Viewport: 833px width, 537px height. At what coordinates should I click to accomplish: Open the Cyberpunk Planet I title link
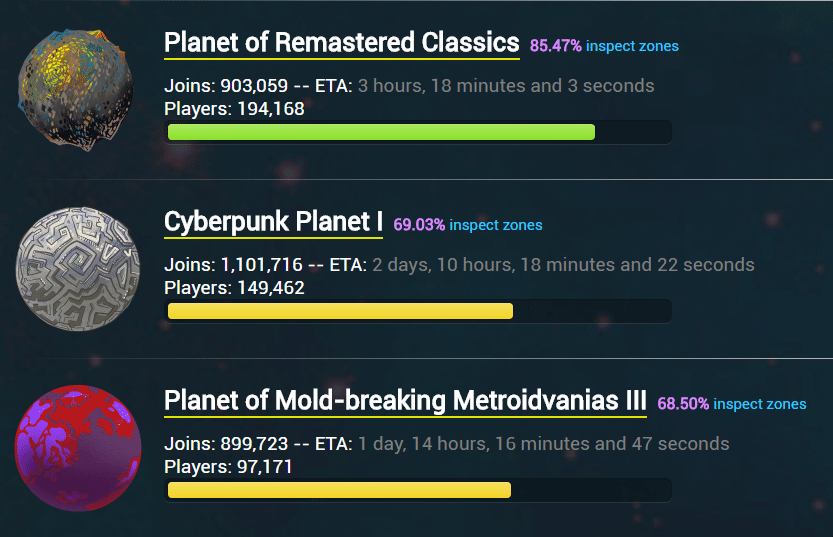click(273, 222)
